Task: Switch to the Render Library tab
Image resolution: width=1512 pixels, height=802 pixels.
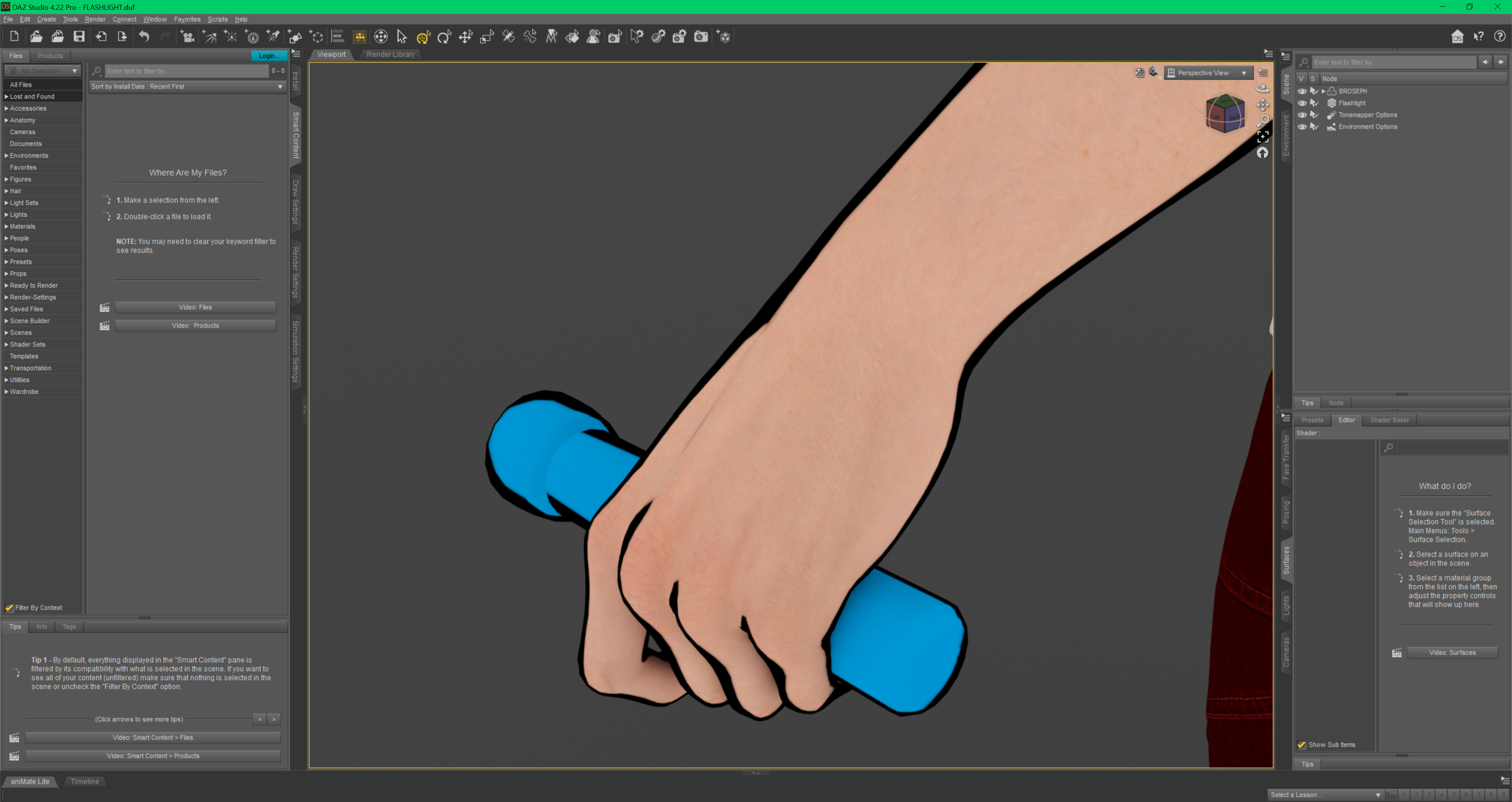Action: point(390,54)
